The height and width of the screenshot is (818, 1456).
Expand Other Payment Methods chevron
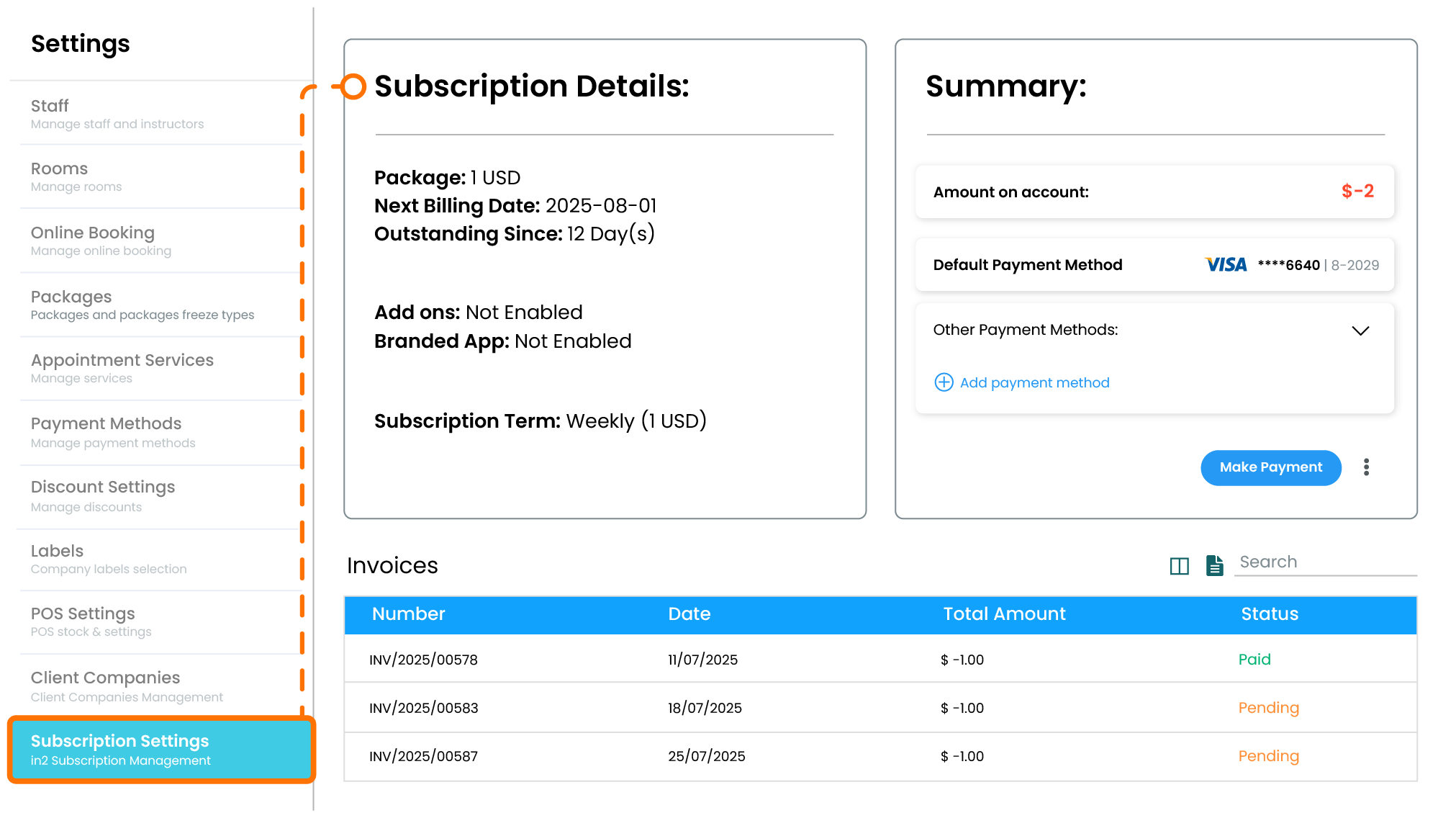click(x=1360, y=331)
